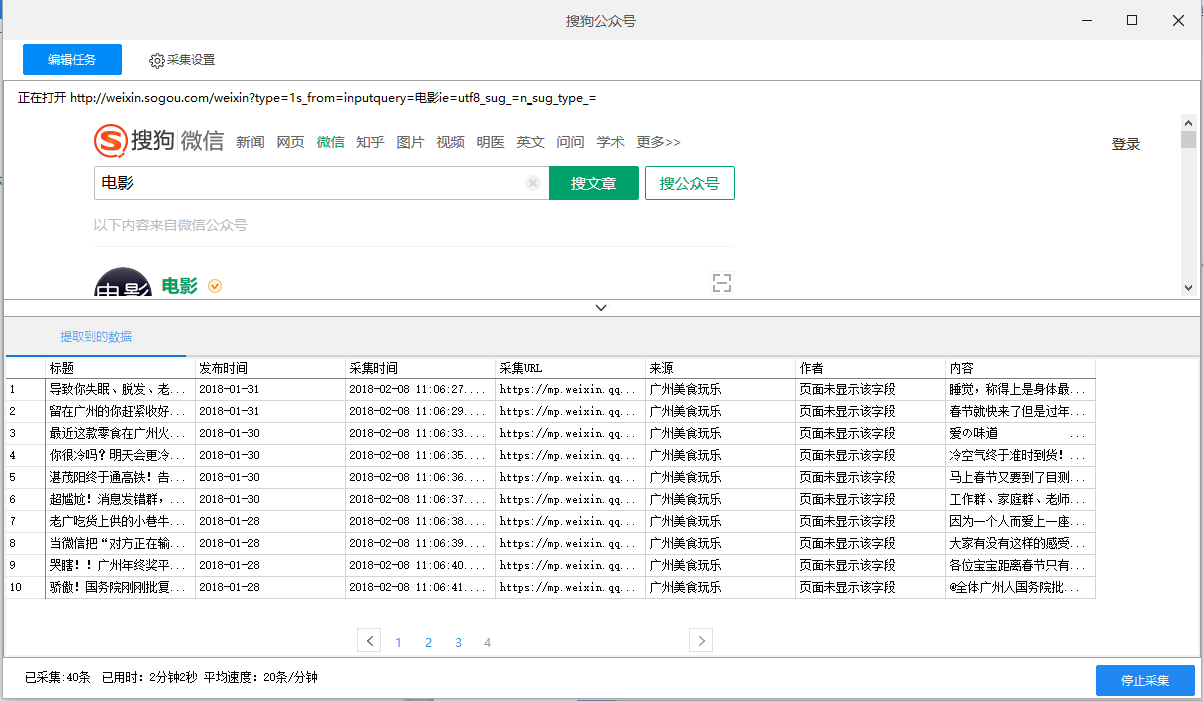Click the 搜公众号 button

point(690,183)
